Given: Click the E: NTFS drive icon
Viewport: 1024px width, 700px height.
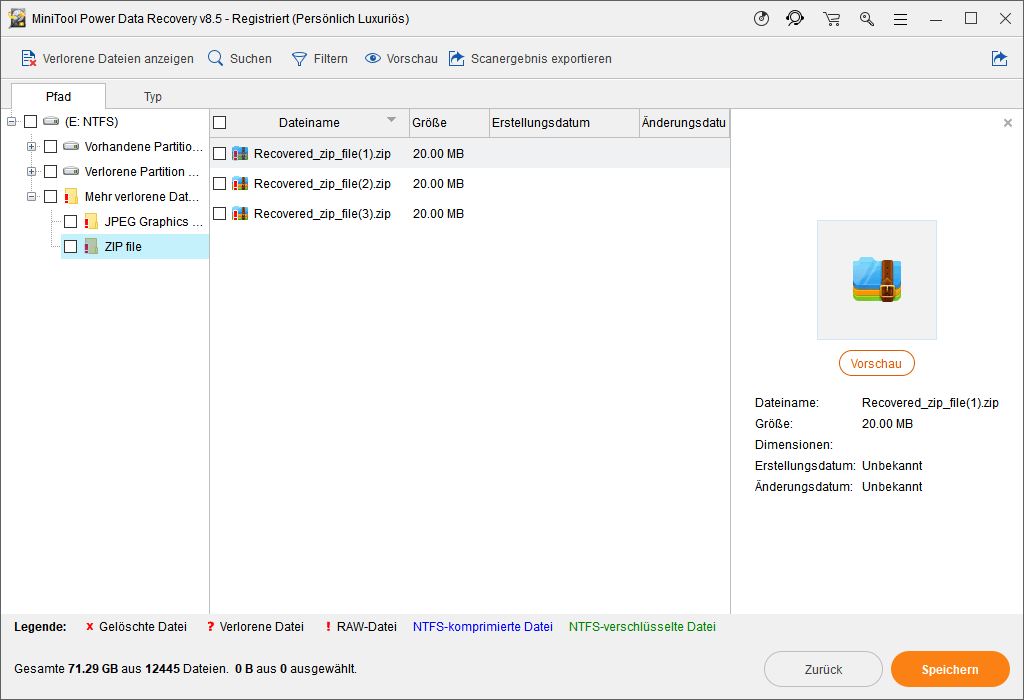Looking at the screenshot, I should click(x=51, y=121).
